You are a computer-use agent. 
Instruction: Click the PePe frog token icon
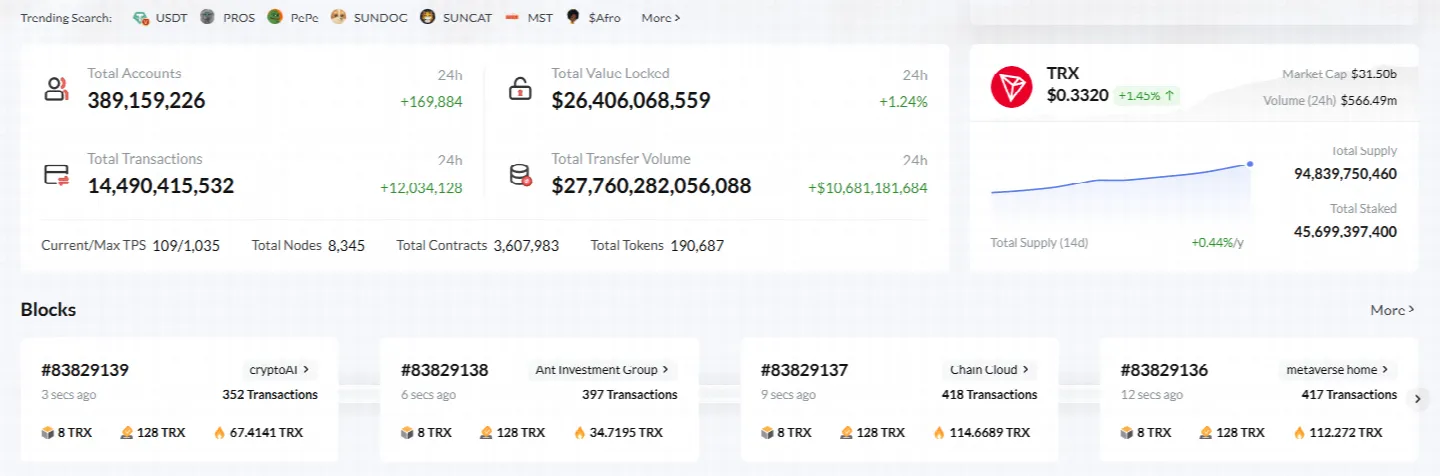[275, 17]
